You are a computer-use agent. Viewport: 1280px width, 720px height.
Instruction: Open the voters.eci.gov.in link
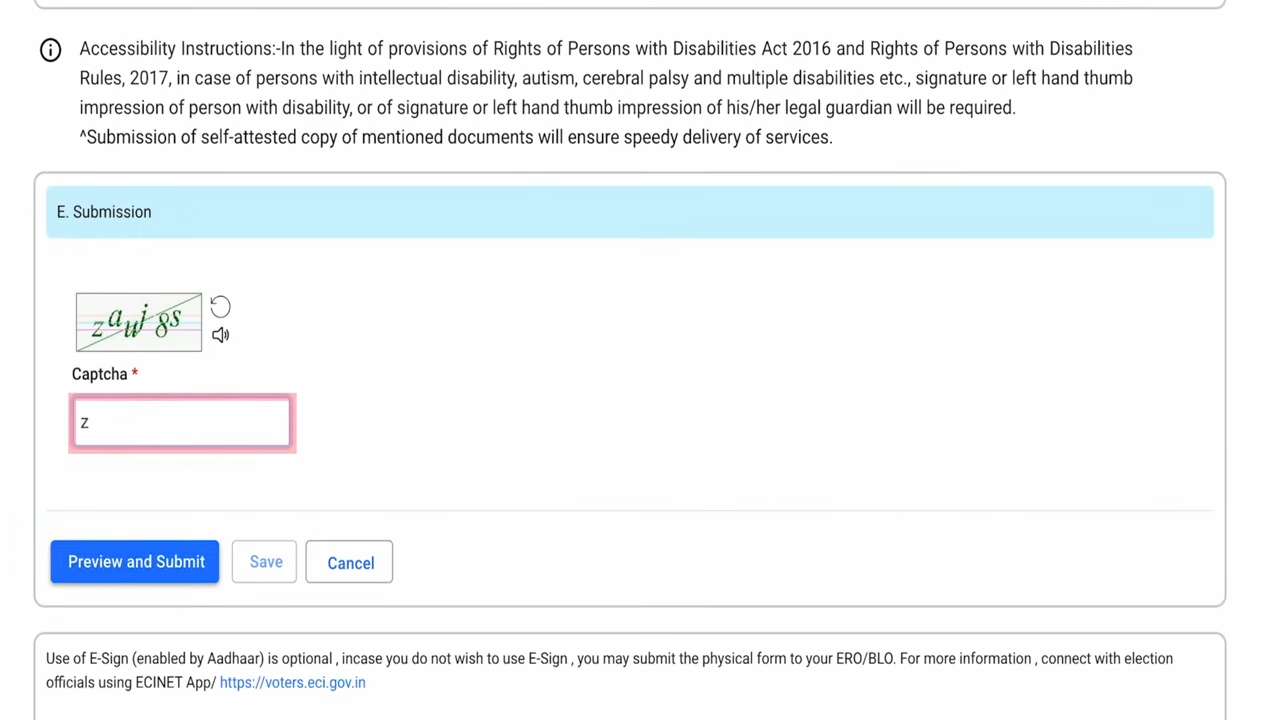(x=292, y=683)
